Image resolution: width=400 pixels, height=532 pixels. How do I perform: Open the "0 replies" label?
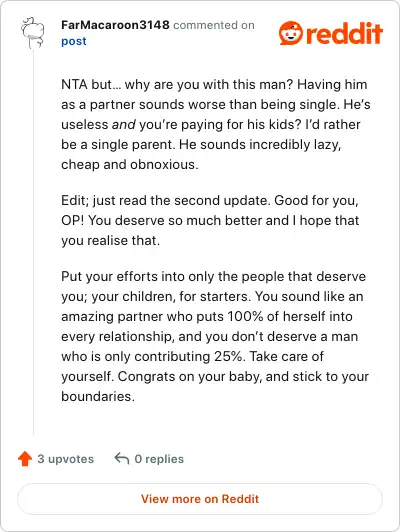point(159,459)
